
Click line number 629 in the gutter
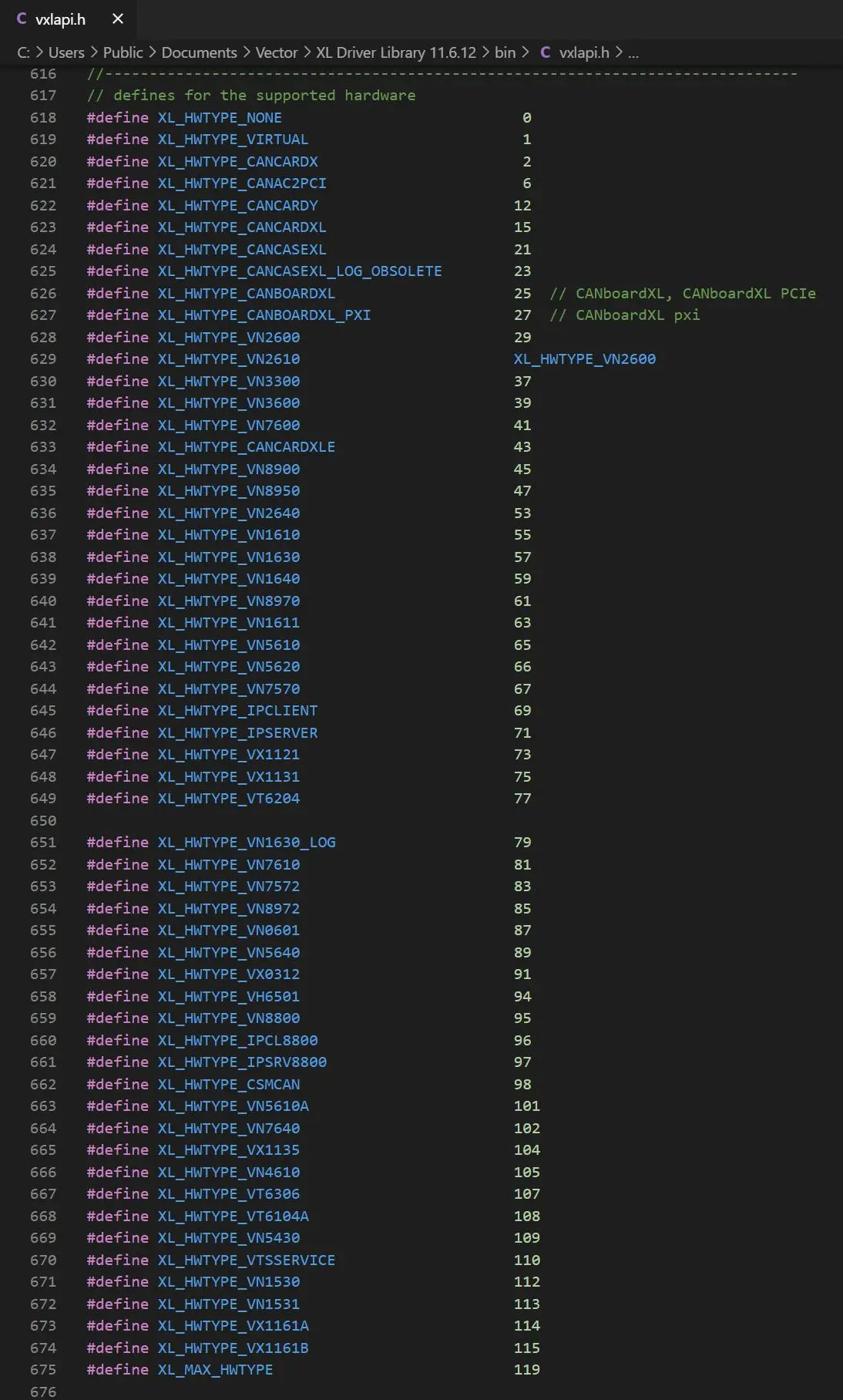pos(43,359)
